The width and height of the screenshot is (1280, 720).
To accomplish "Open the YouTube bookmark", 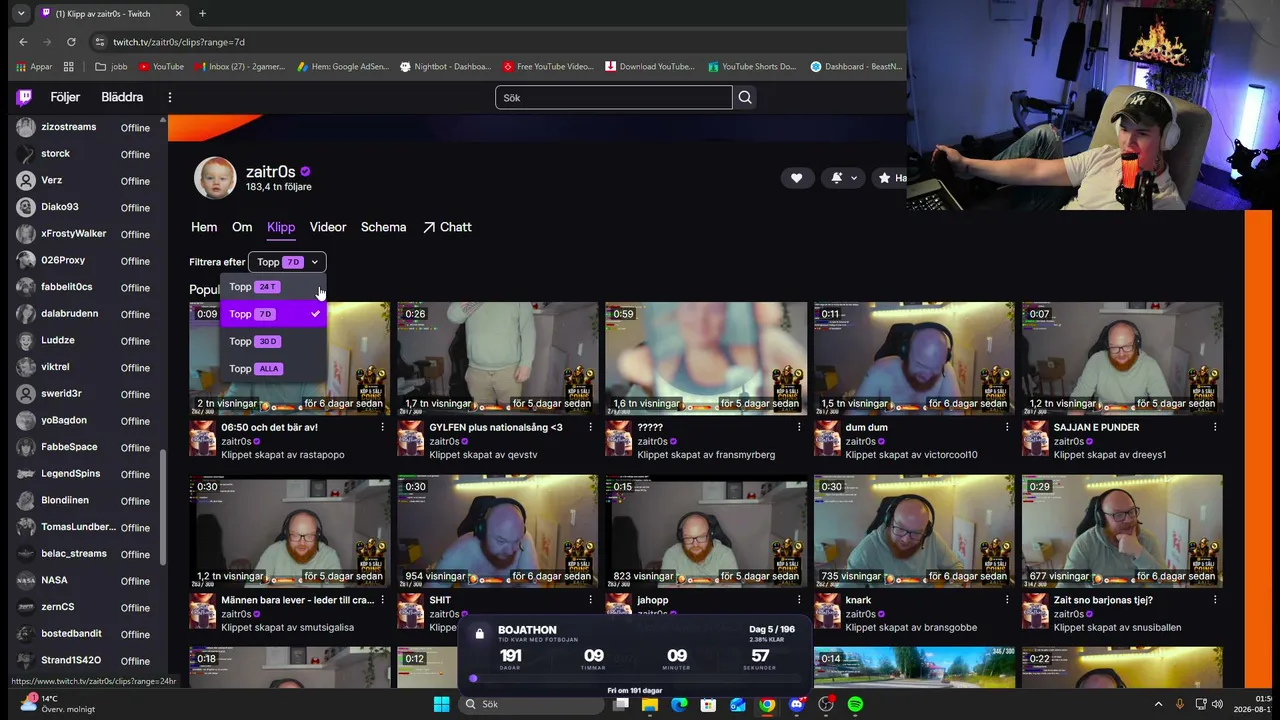I will (162, 67).
